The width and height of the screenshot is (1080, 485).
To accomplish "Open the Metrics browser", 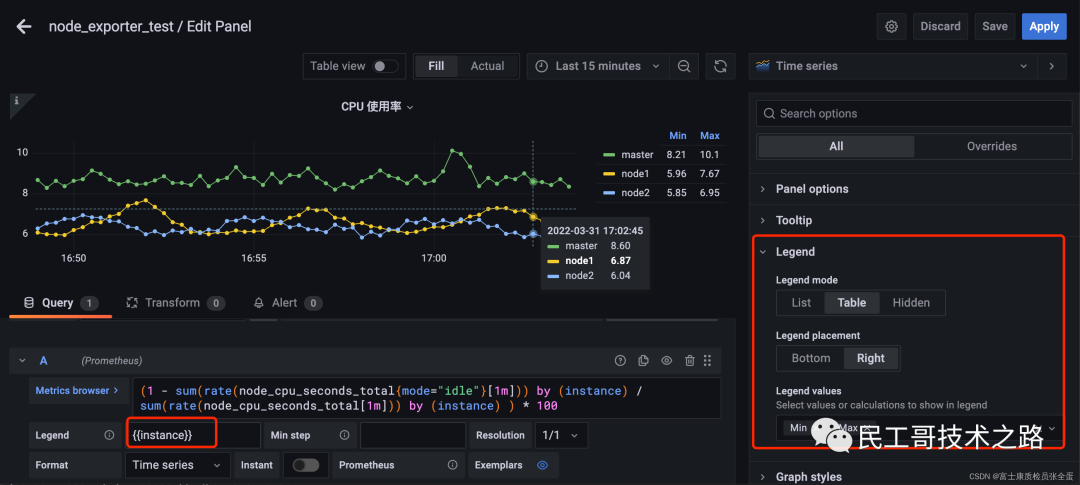I will (77, 391).
